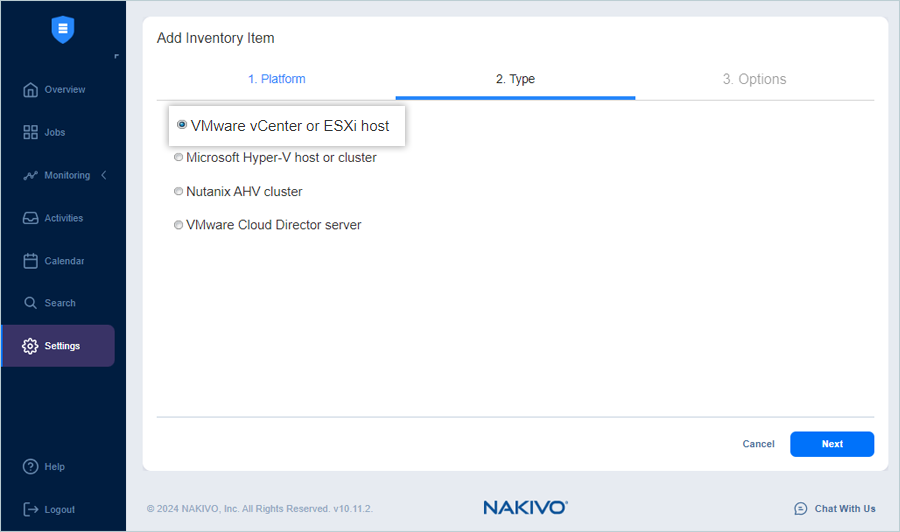The height and width of the screenshot is (532, 900).
Task: Click the 'Nutanix AHV cluster' label text
Action: pos(244,191)
